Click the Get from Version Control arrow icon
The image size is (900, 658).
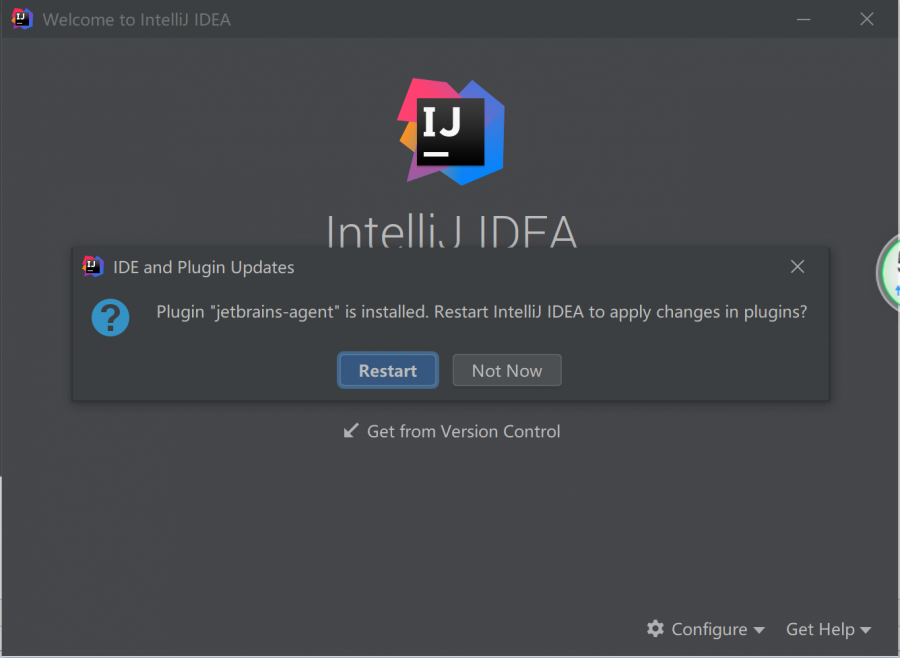point(351,431)
